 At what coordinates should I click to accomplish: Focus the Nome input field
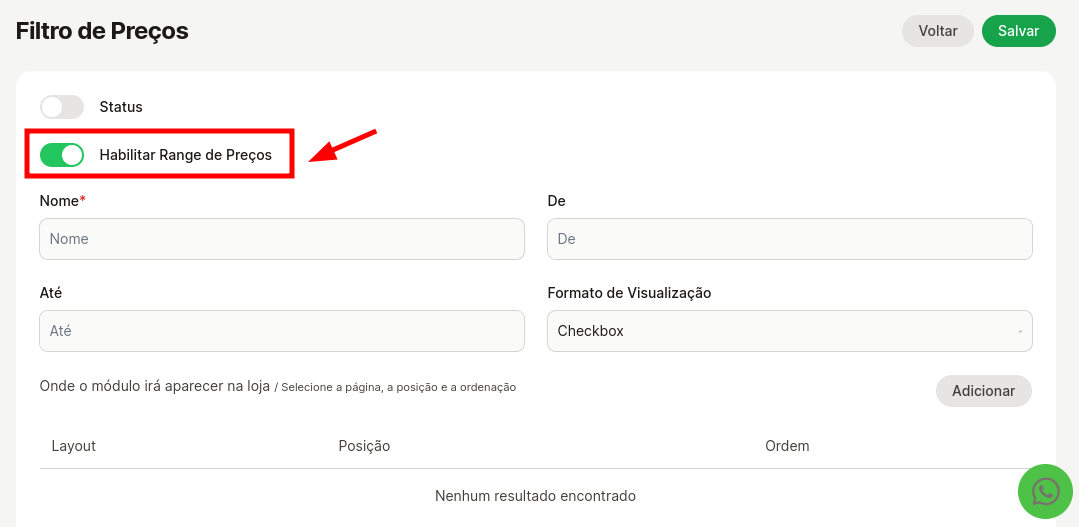281,239
